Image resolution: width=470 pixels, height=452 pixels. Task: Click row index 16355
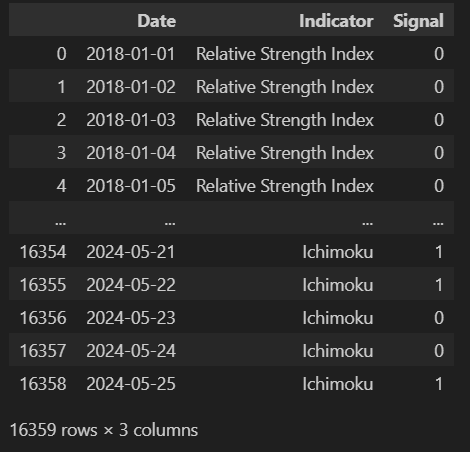[43, 285]
